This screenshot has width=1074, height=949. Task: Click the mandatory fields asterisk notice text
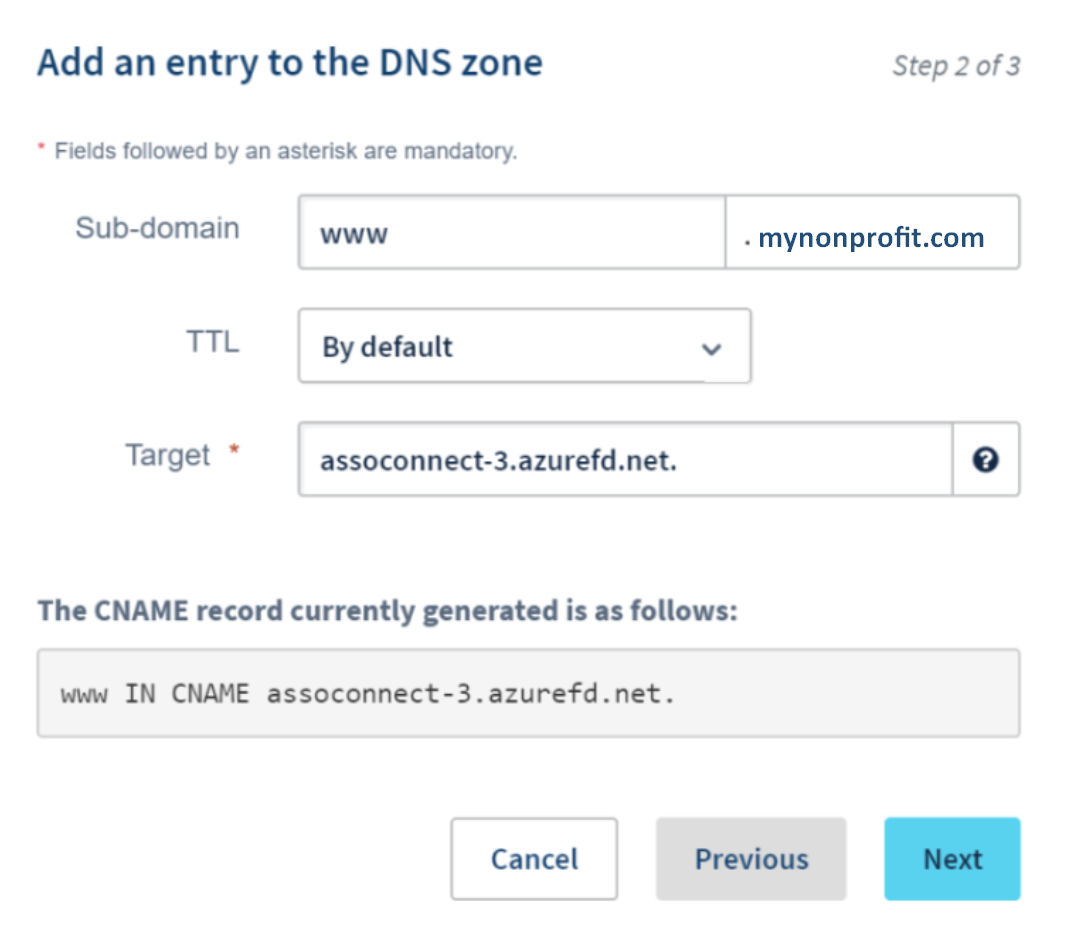[285, 152]
